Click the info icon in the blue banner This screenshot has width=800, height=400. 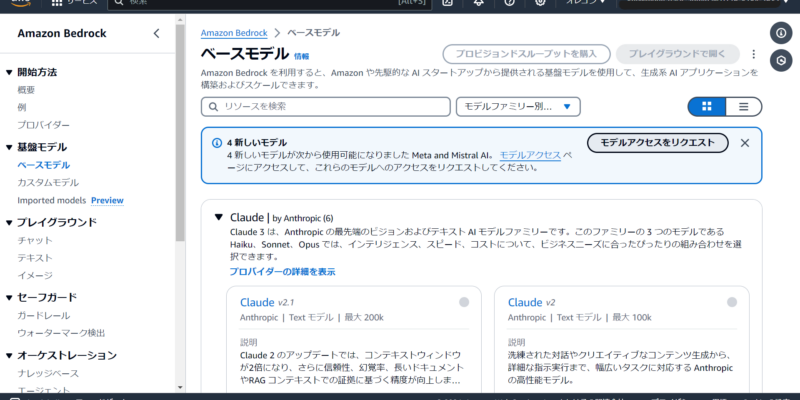216,143
